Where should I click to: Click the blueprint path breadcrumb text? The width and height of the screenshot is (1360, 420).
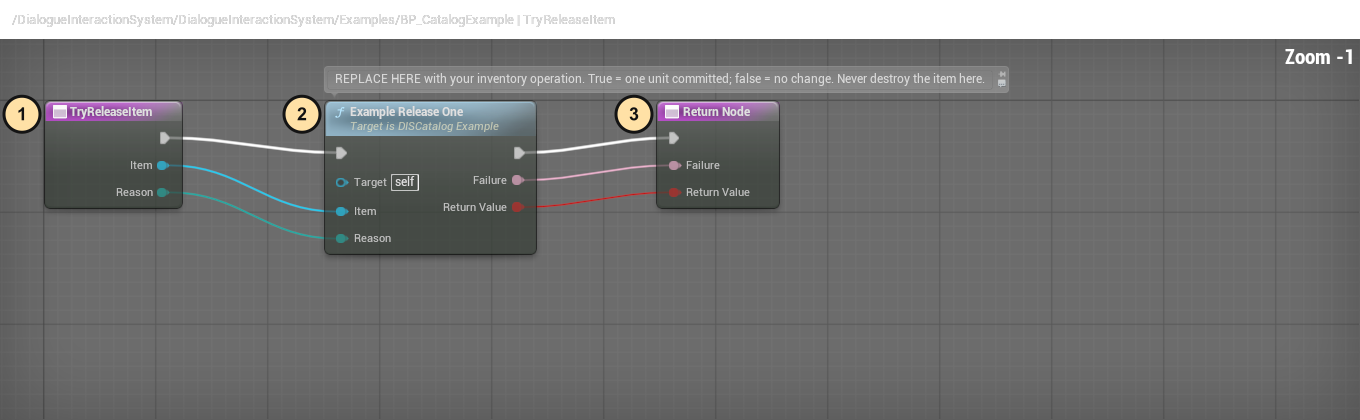tap(314, 19)
